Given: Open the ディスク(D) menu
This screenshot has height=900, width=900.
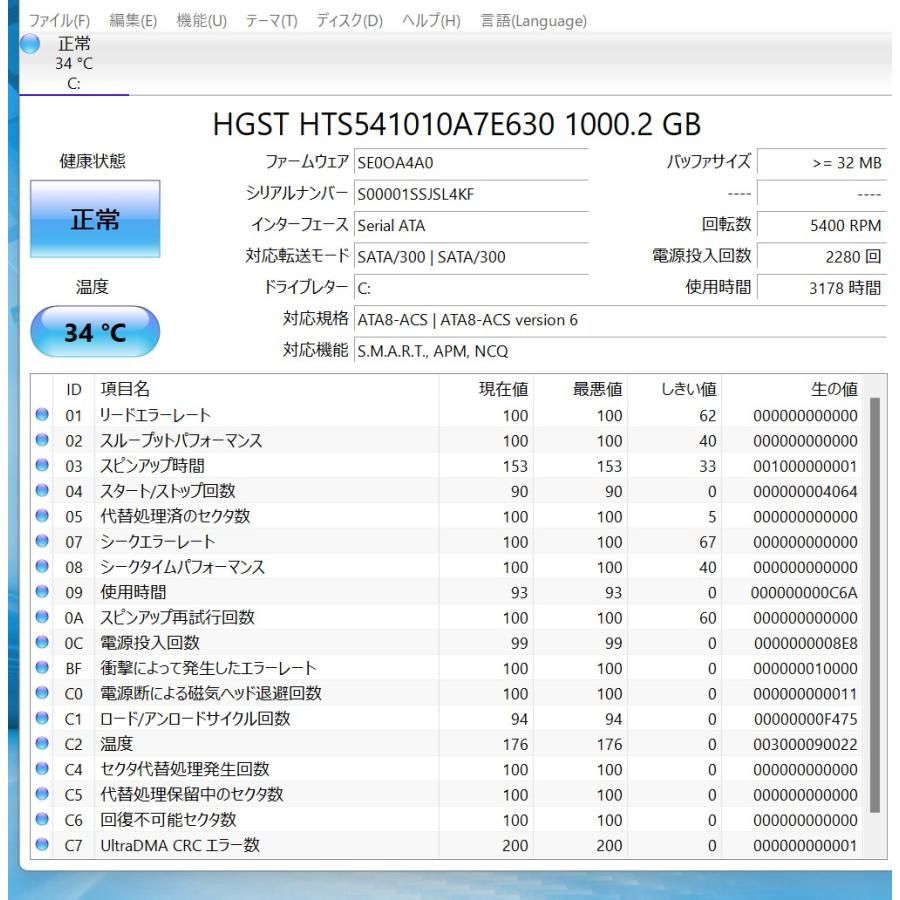Looking at the screenshot, I should click(x=350, y=21).
